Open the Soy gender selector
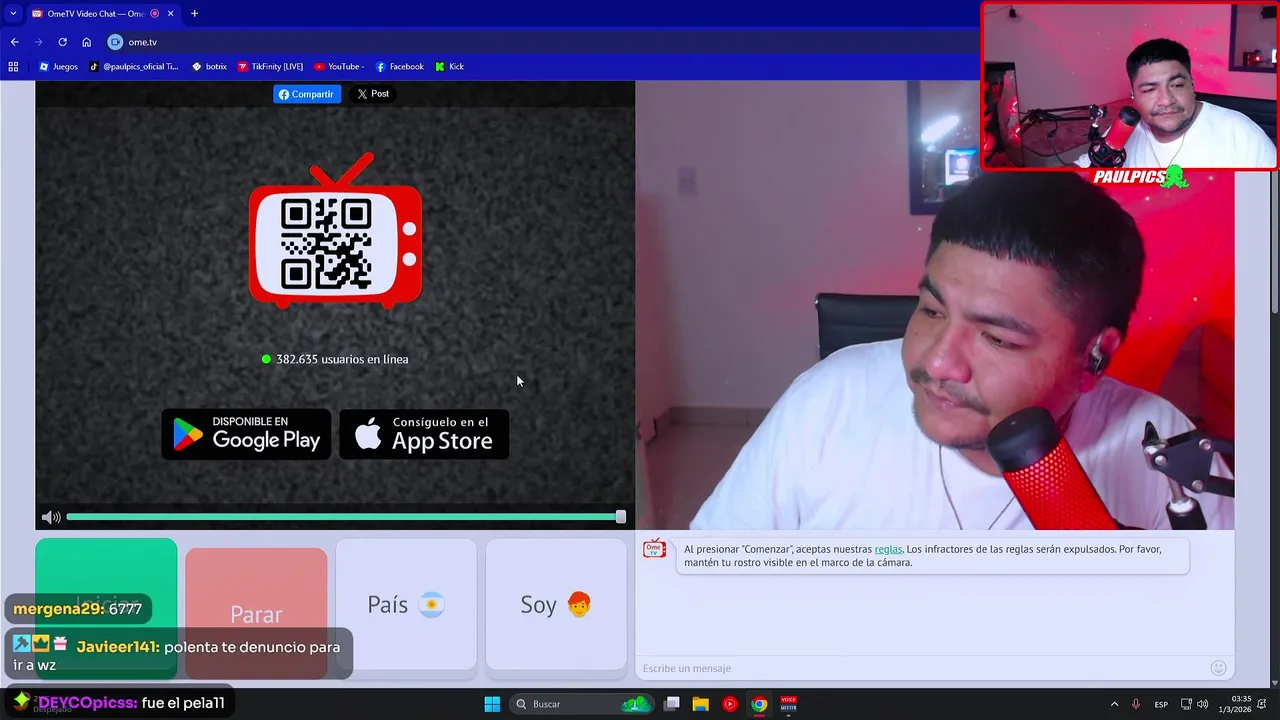 click(556, 605)
